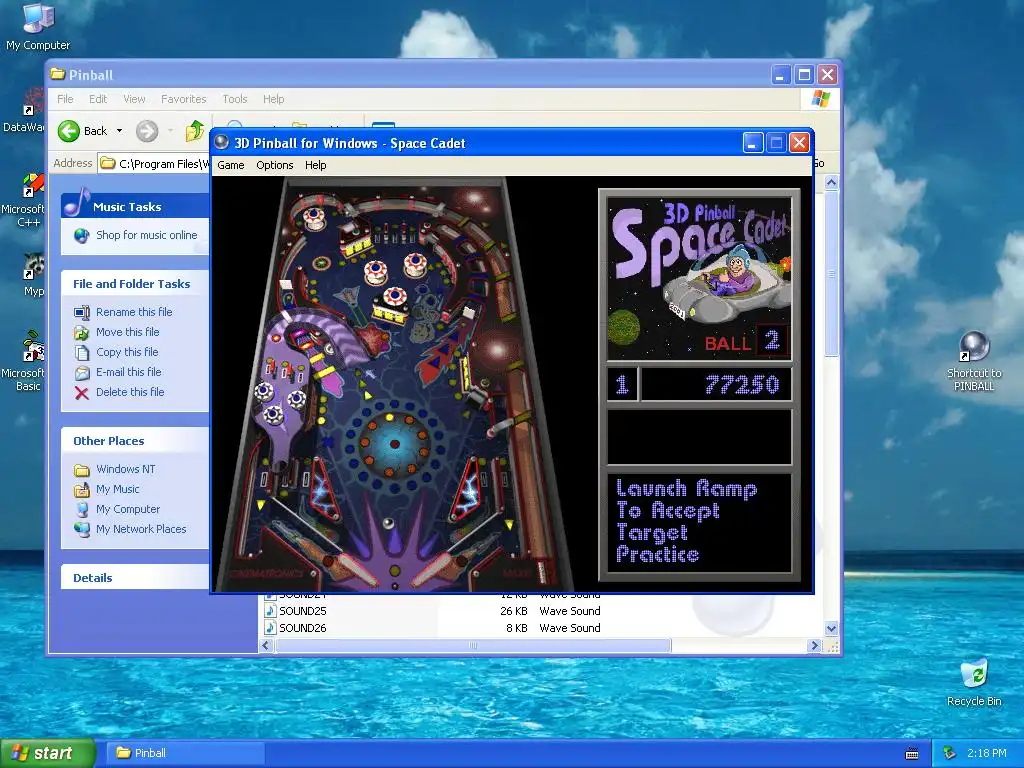Image resolution: width=1024 pixels, height=768 pixels.
Task: Open My Music in Other Places
Action: [x=118, y=489]
